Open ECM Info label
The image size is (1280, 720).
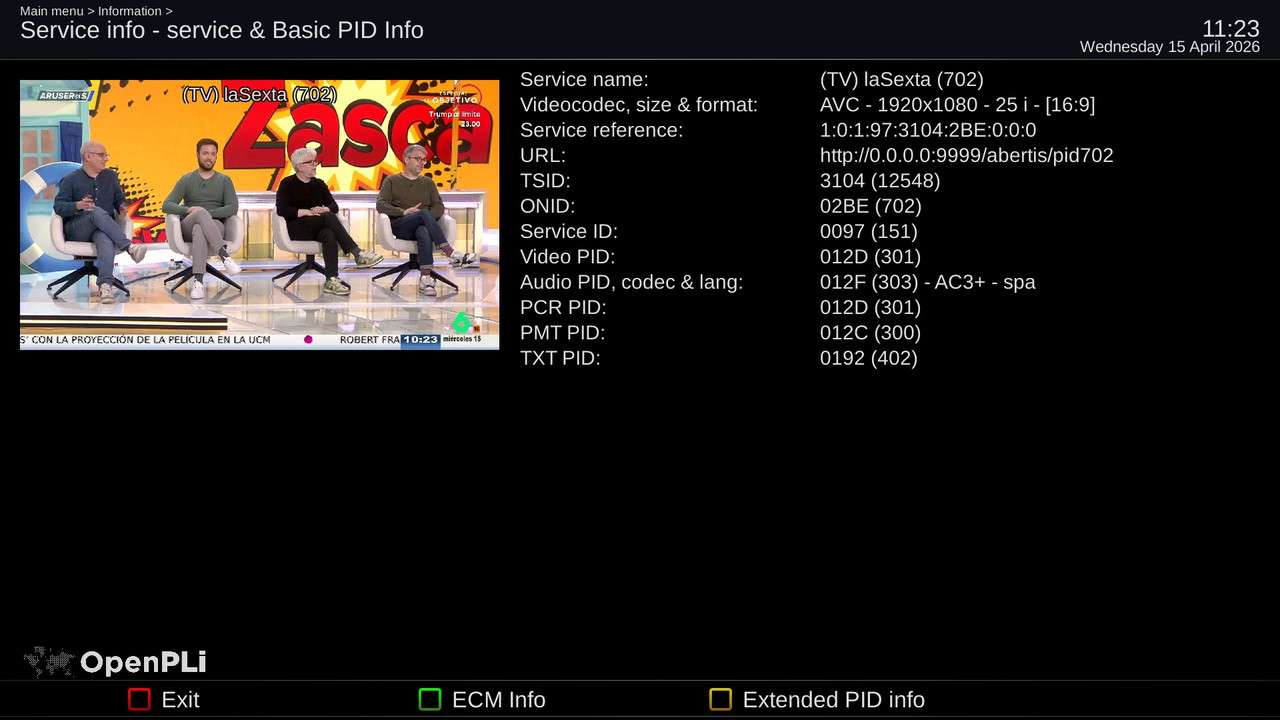(499, 700)
